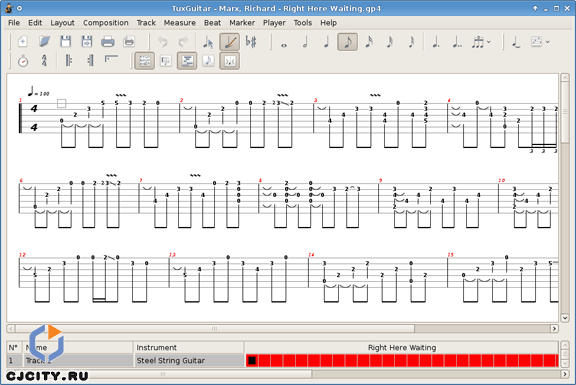
Task: Toggle the score notation display icon
Action: (x=208, y=61)
